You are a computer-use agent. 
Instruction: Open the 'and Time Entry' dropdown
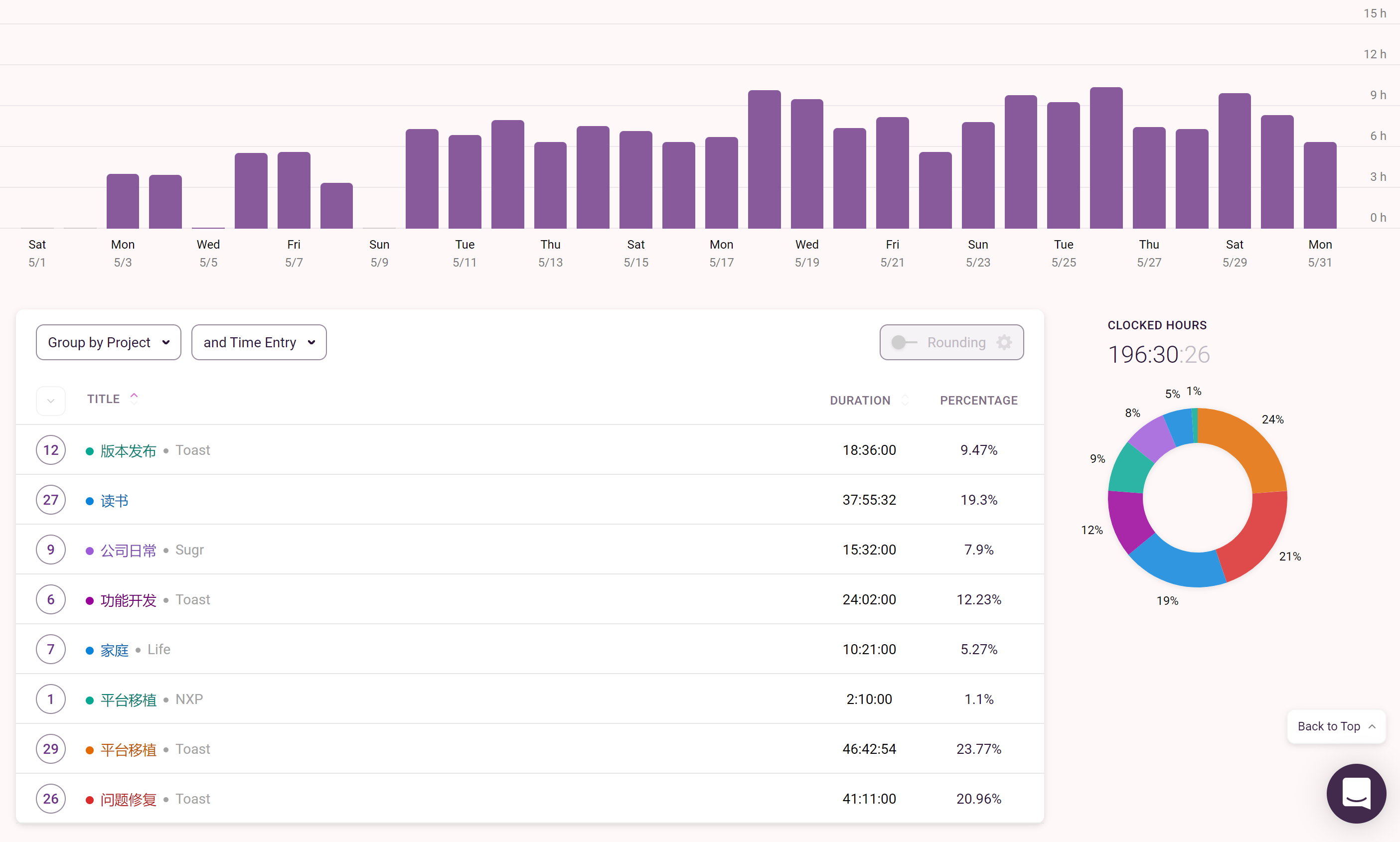click(x=259, y=342)
